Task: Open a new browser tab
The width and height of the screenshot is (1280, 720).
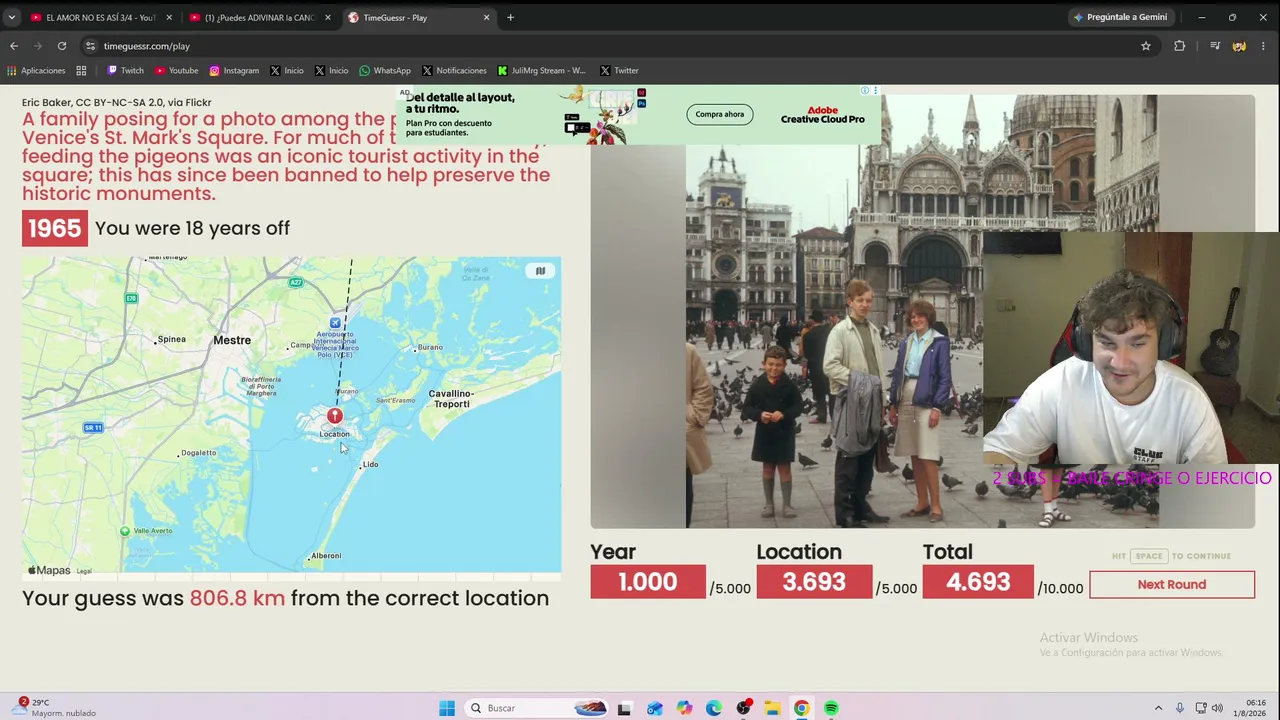Action: click(510, 17)
